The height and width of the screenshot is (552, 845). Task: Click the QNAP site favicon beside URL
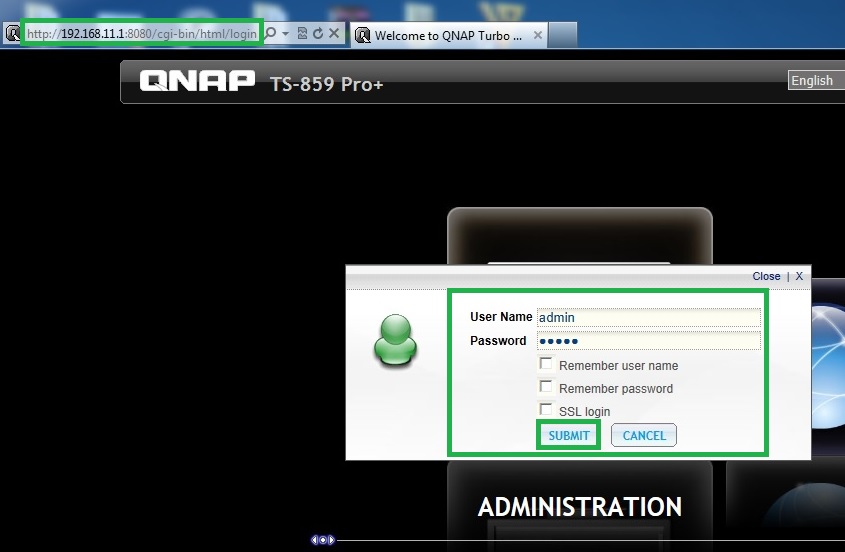click(11, 33)
